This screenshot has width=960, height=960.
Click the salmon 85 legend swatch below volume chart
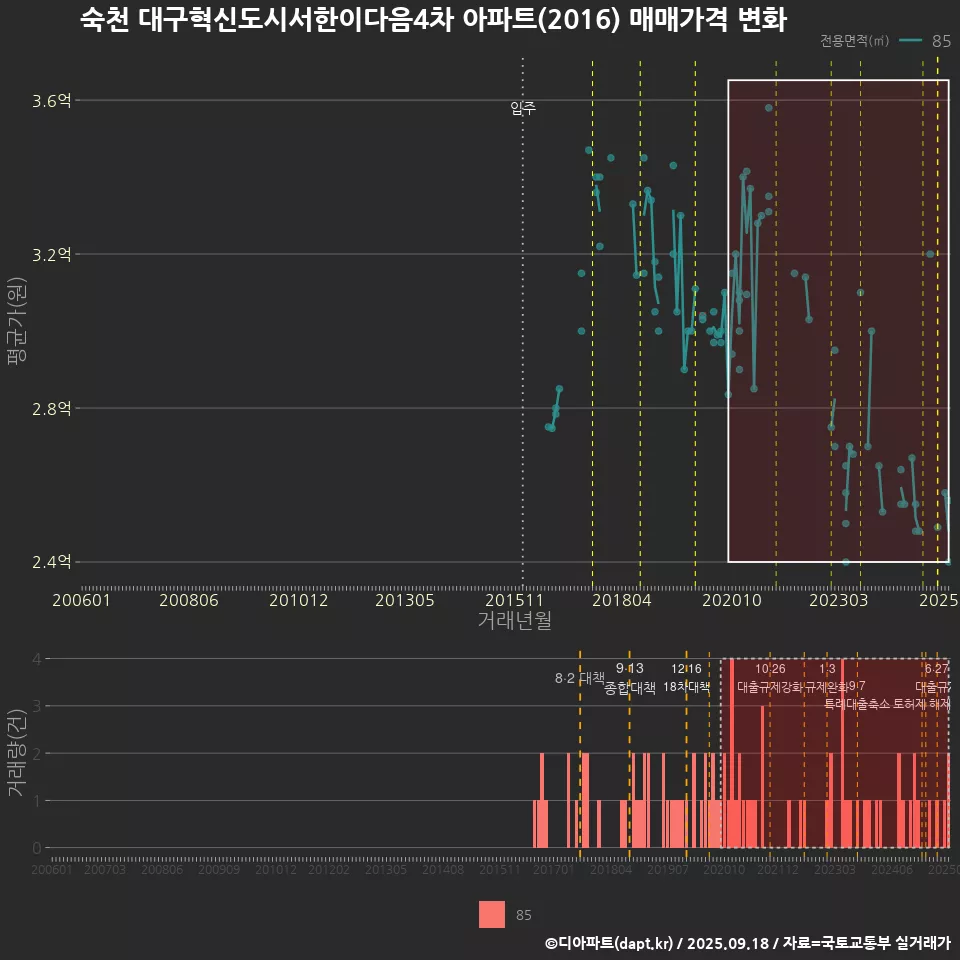pyautogui.click(x=492, y=914)
